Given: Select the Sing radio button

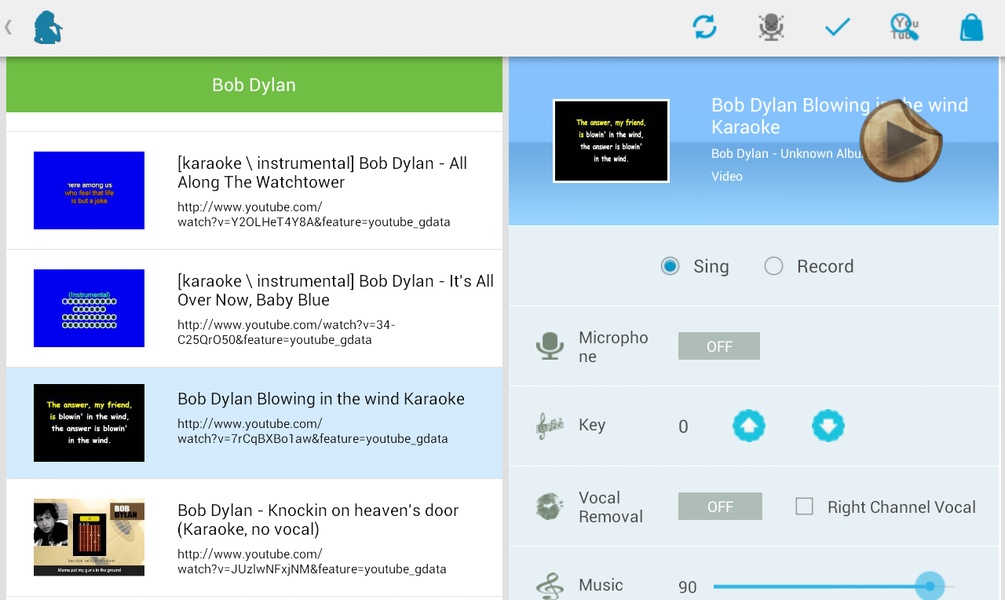Looking at the screenshot, I should click(x=670, y=266).
